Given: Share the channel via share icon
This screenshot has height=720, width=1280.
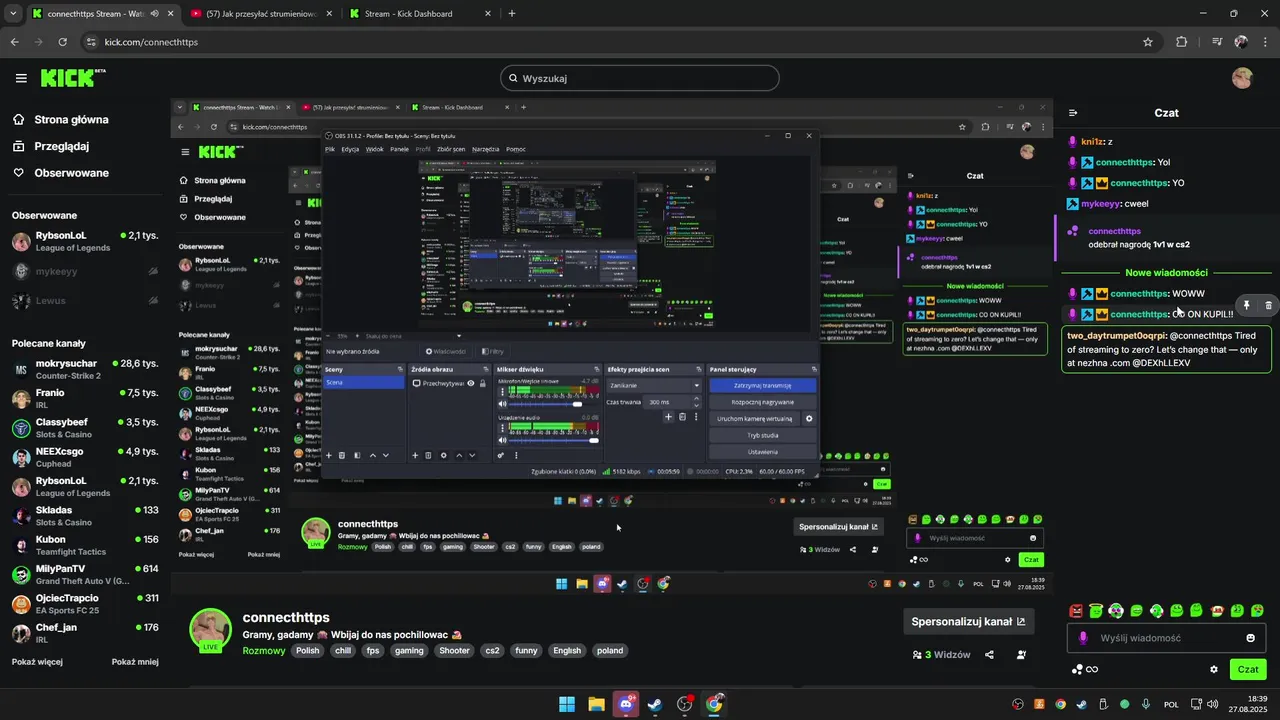Looking at the screenshot, I should pos(989,655).
